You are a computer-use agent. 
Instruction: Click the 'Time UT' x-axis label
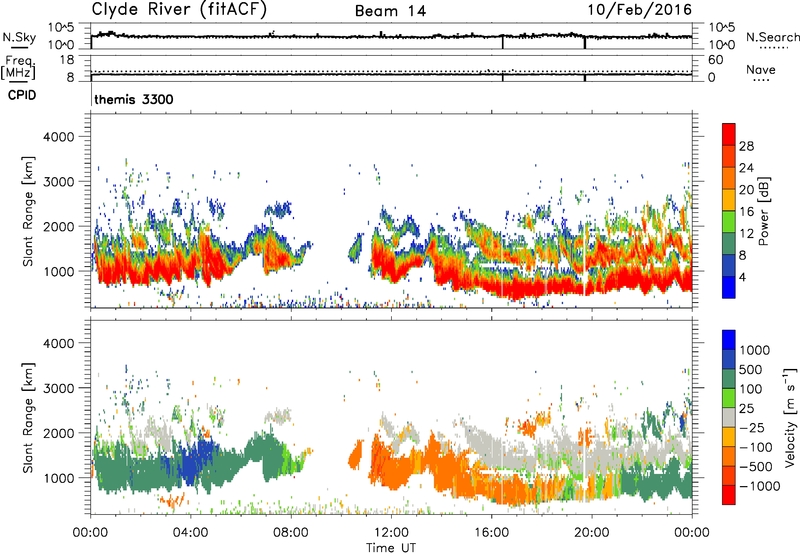coord(391,548)
